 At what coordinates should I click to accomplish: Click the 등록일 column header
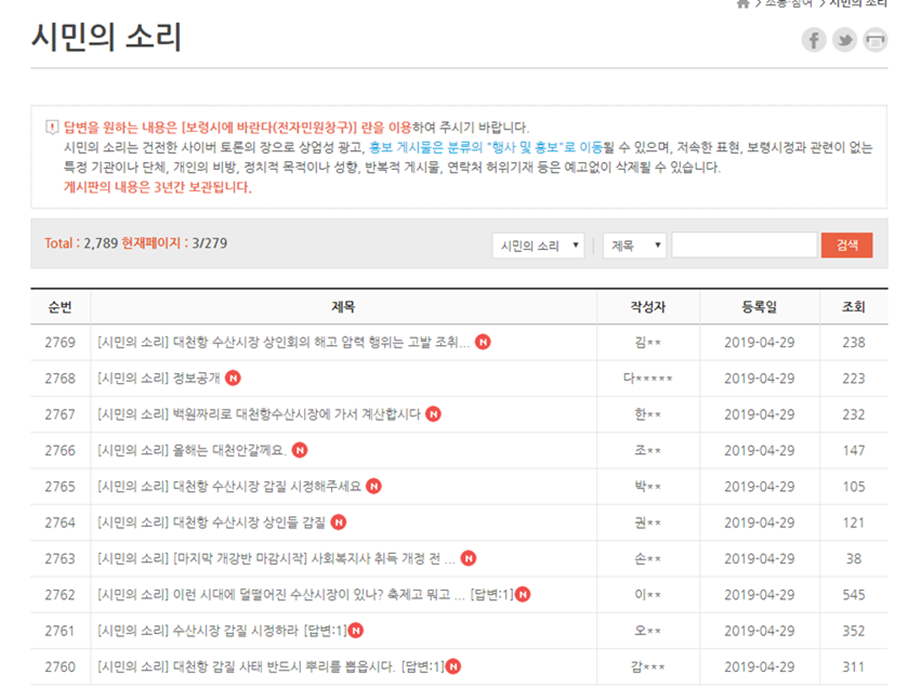tap(758, 307)
